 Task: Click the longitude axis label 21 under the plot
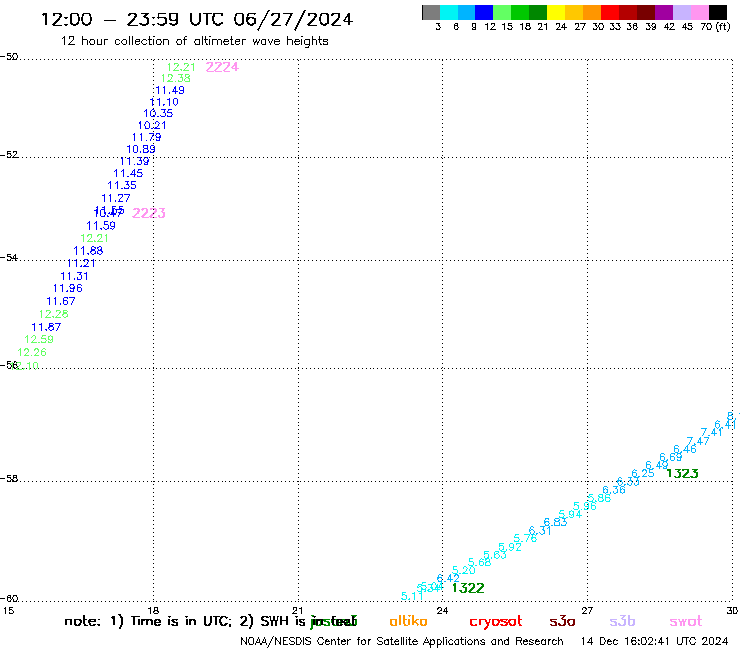pos(297,610)
